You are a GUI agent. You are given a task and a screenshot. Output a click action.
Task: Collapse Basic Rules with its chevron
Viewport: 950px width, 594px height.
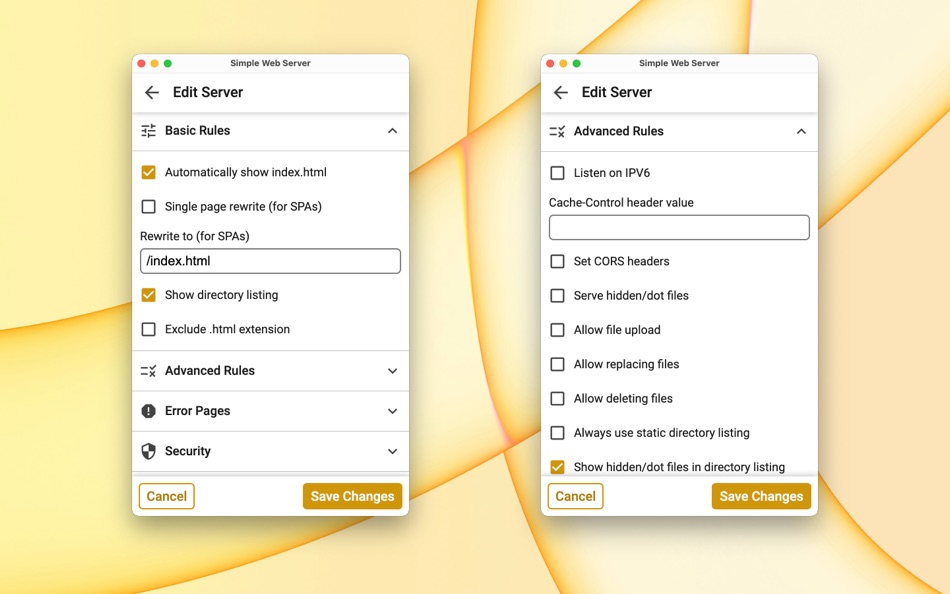point(393,131)
